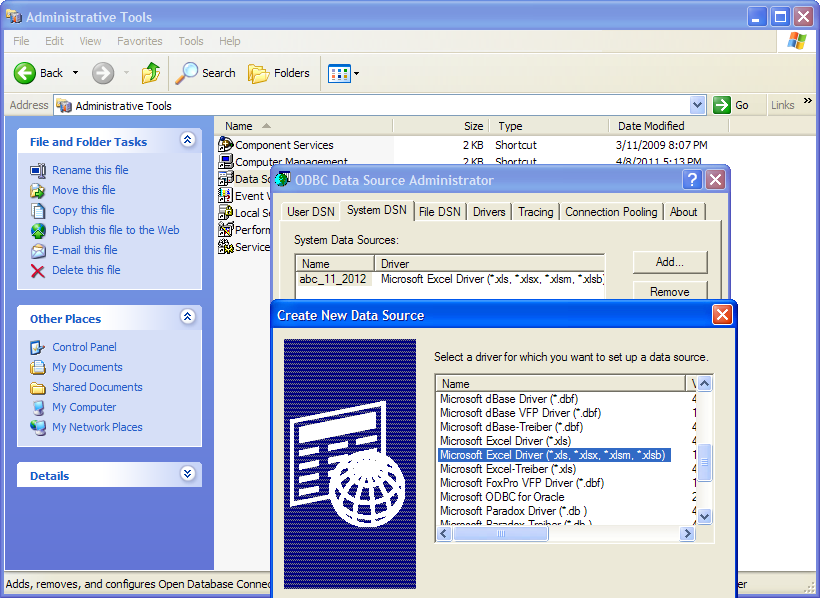Open the File menu
Image resolution: width=820 pixels, height=598 pixels.
pos(21,41)
